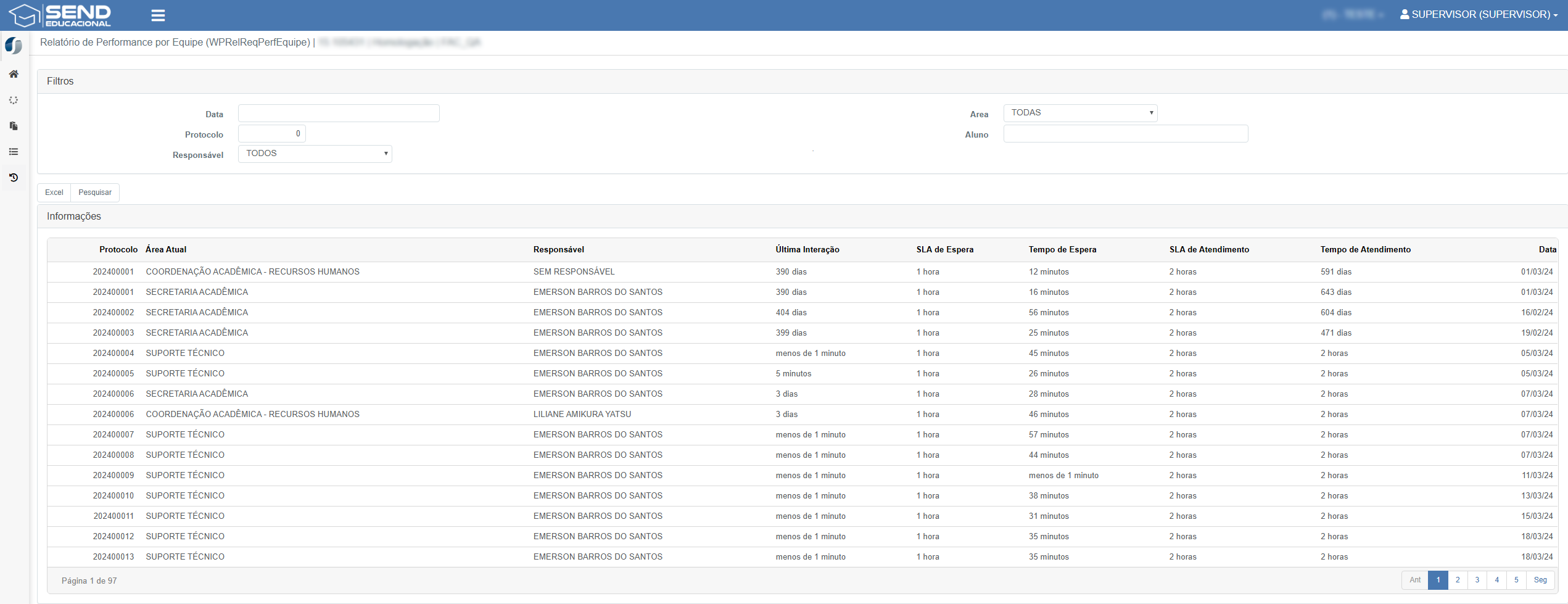The width and height of the screenshot is (1568, 604).
Task: Click the Protocolo column header
Action: pyautogui.click(x=118, y=250)
